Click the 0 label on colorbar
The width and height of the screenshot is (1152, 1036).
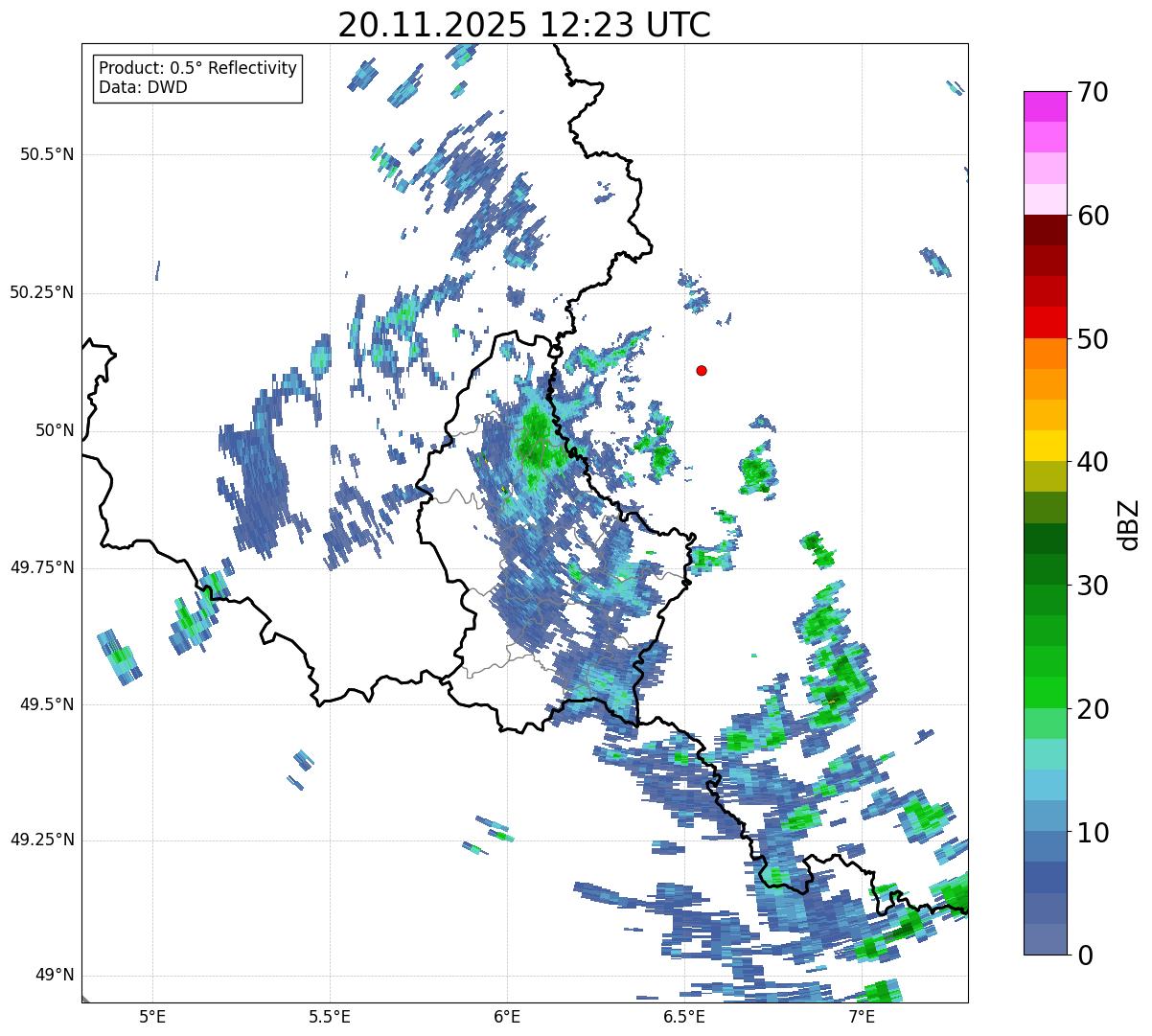[1085, 955]
